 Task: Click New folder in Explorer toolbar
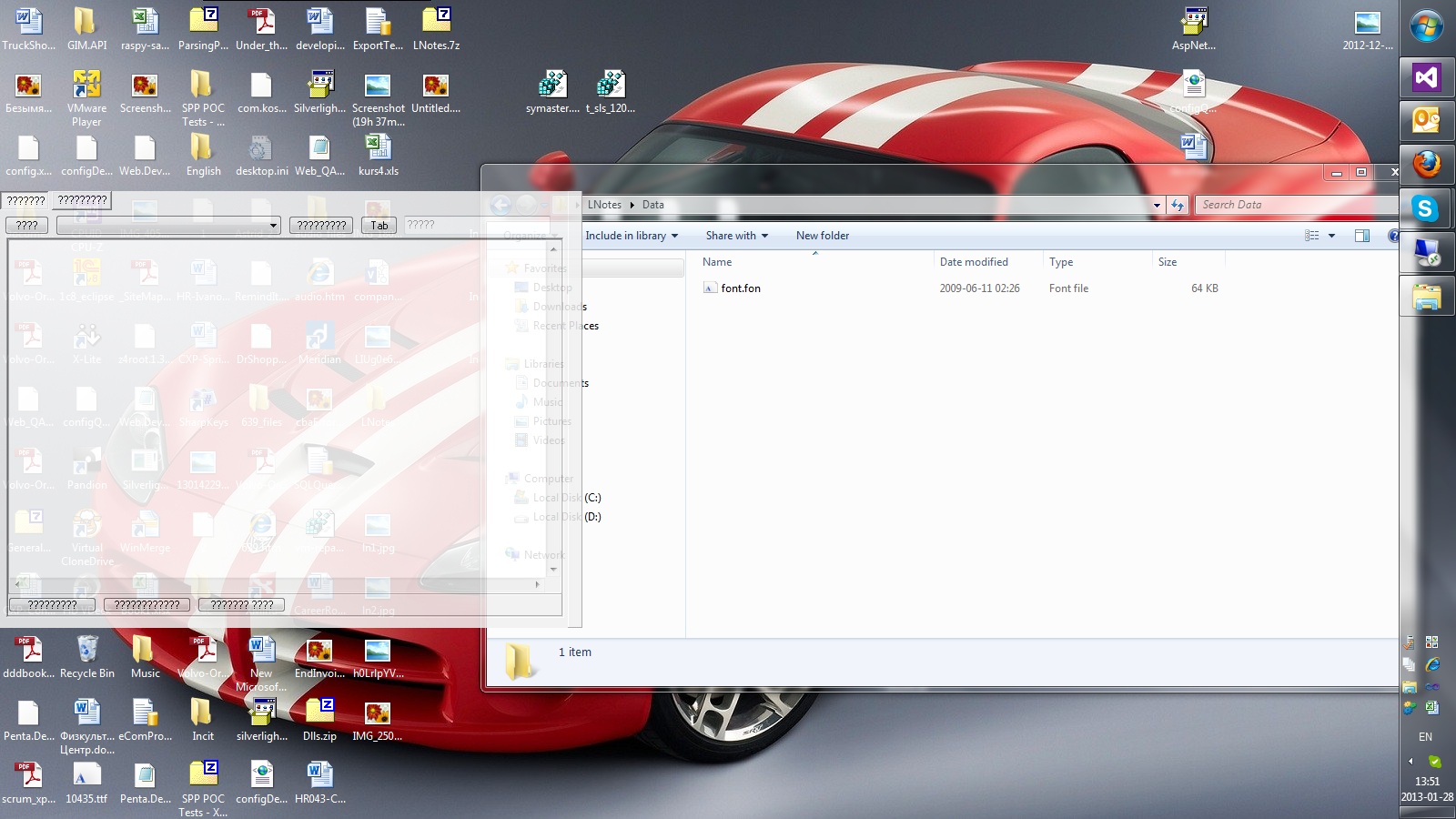coord(823,236)
